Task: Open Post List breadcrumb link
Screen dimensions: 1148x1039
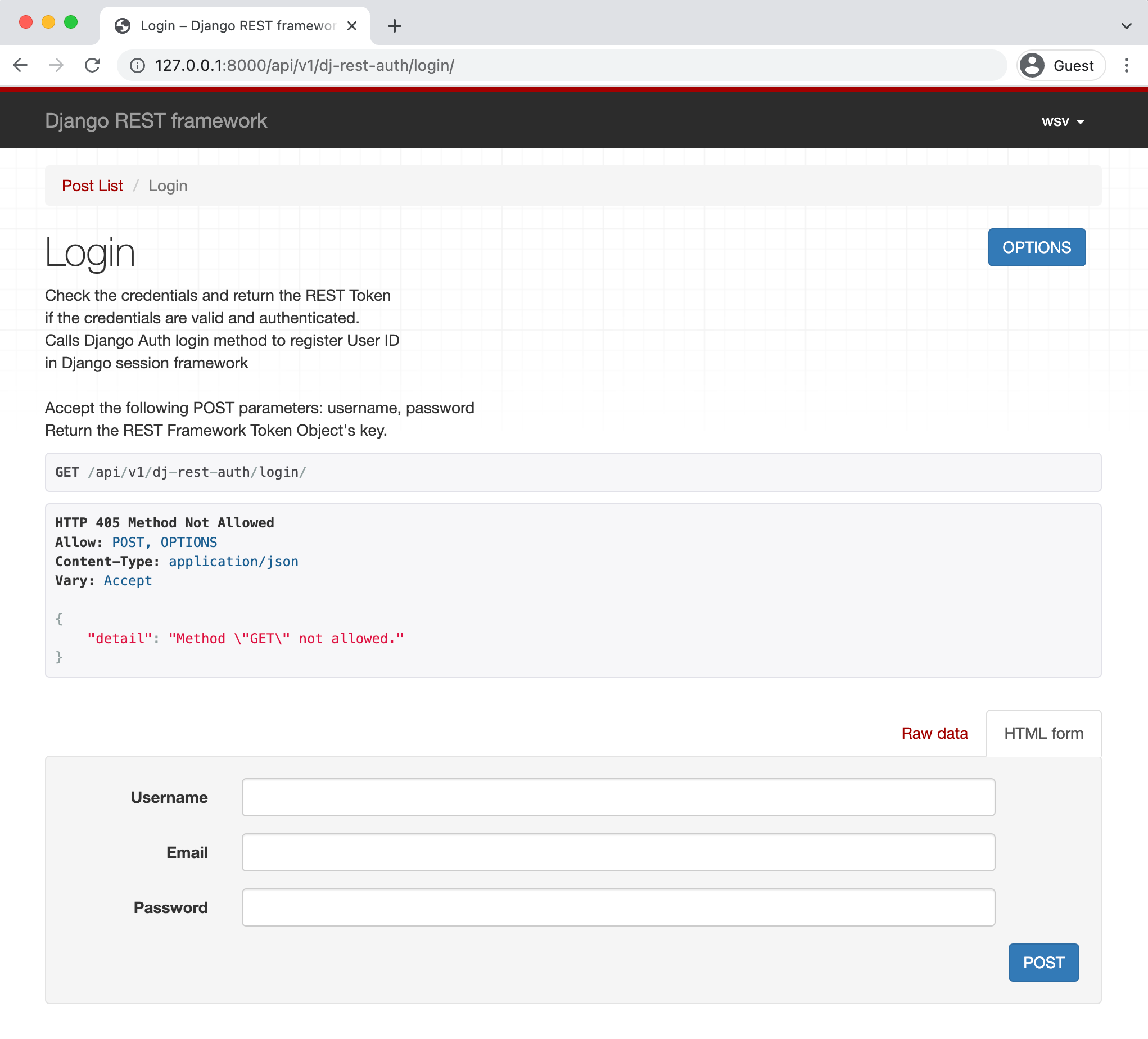Action: (92, 186)
